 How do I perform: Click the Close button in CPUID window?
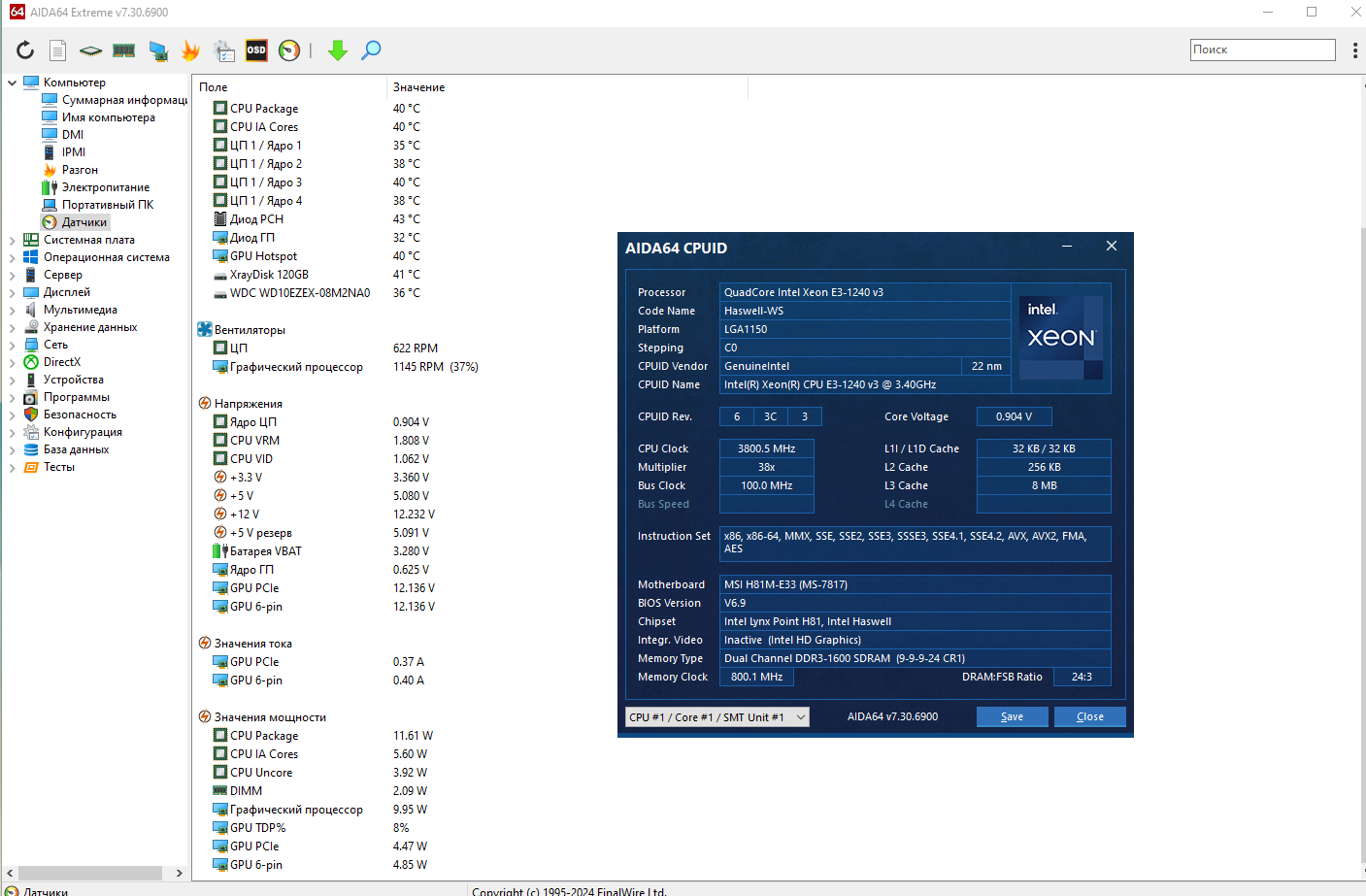(1090, 716)
